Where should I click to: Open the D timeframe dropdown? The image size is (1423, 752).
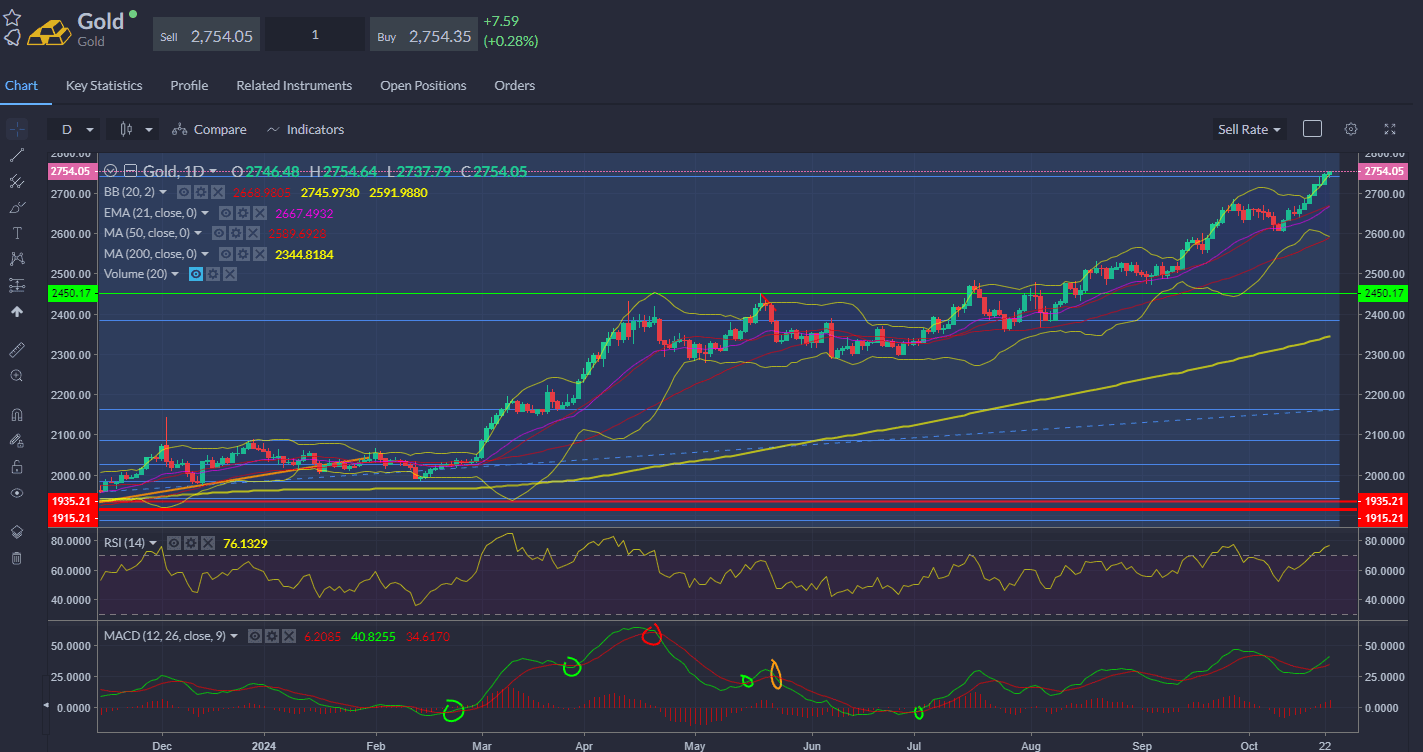[x=77, y=129]
